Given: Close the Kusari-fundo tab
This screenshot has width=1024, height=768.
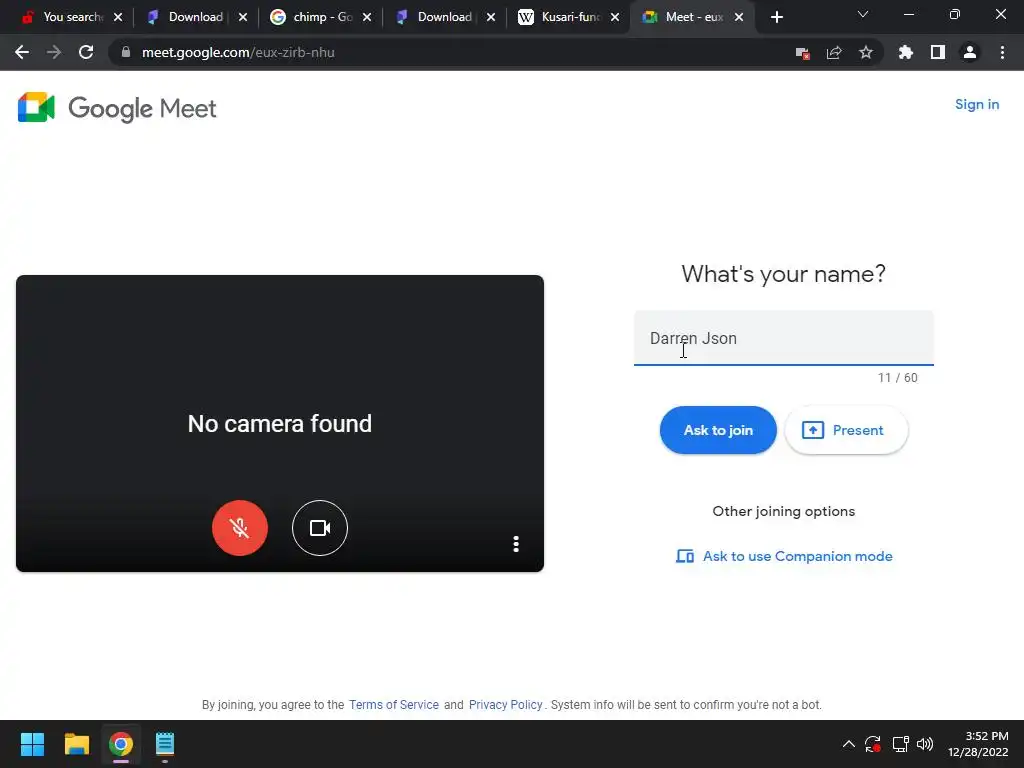Looking at the screenshot, I should (615, 17).
